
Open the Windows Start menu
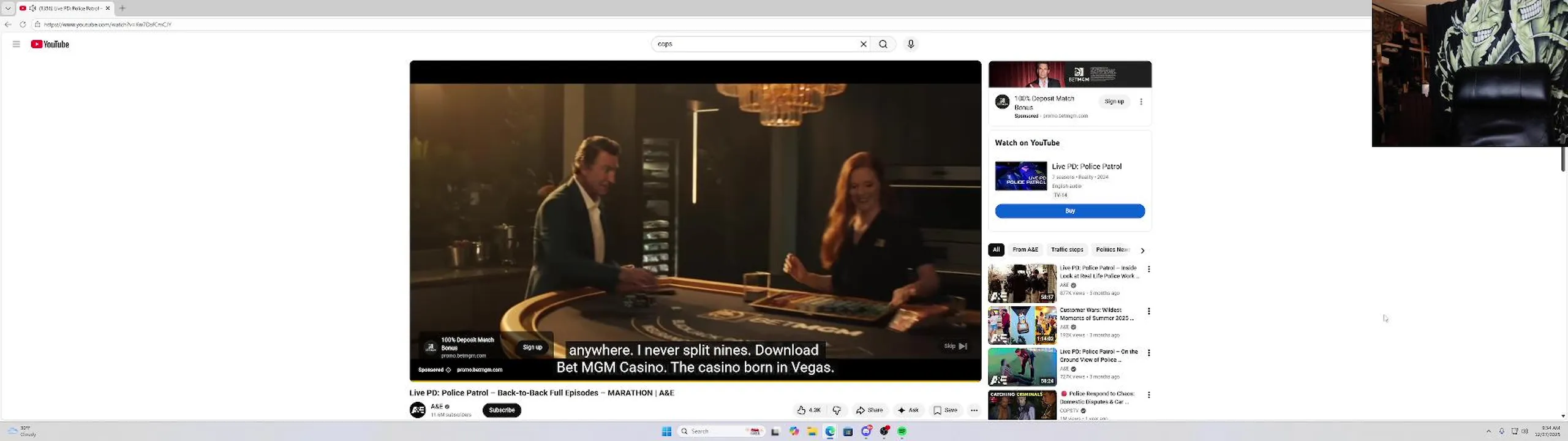(666, 432)
